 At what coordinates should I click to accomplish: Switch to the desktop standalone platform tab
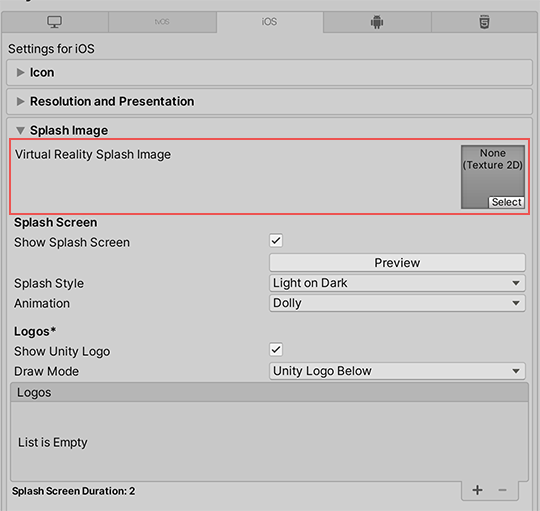pyautogui.click(x=55, y=22)
